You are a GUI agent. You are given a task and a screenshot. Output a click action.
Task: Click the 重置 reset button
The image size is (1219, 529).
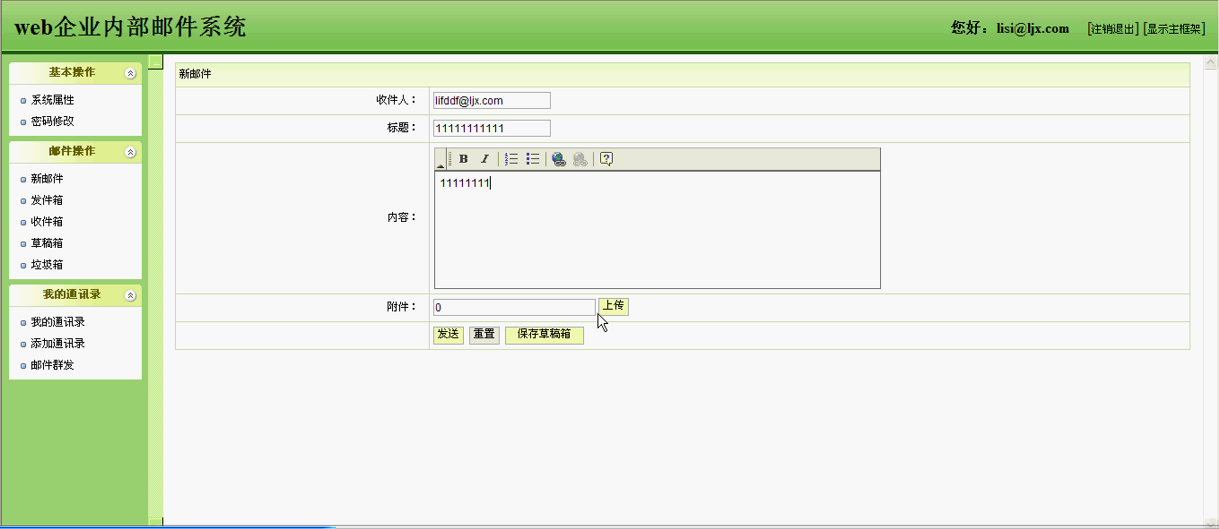484,334
